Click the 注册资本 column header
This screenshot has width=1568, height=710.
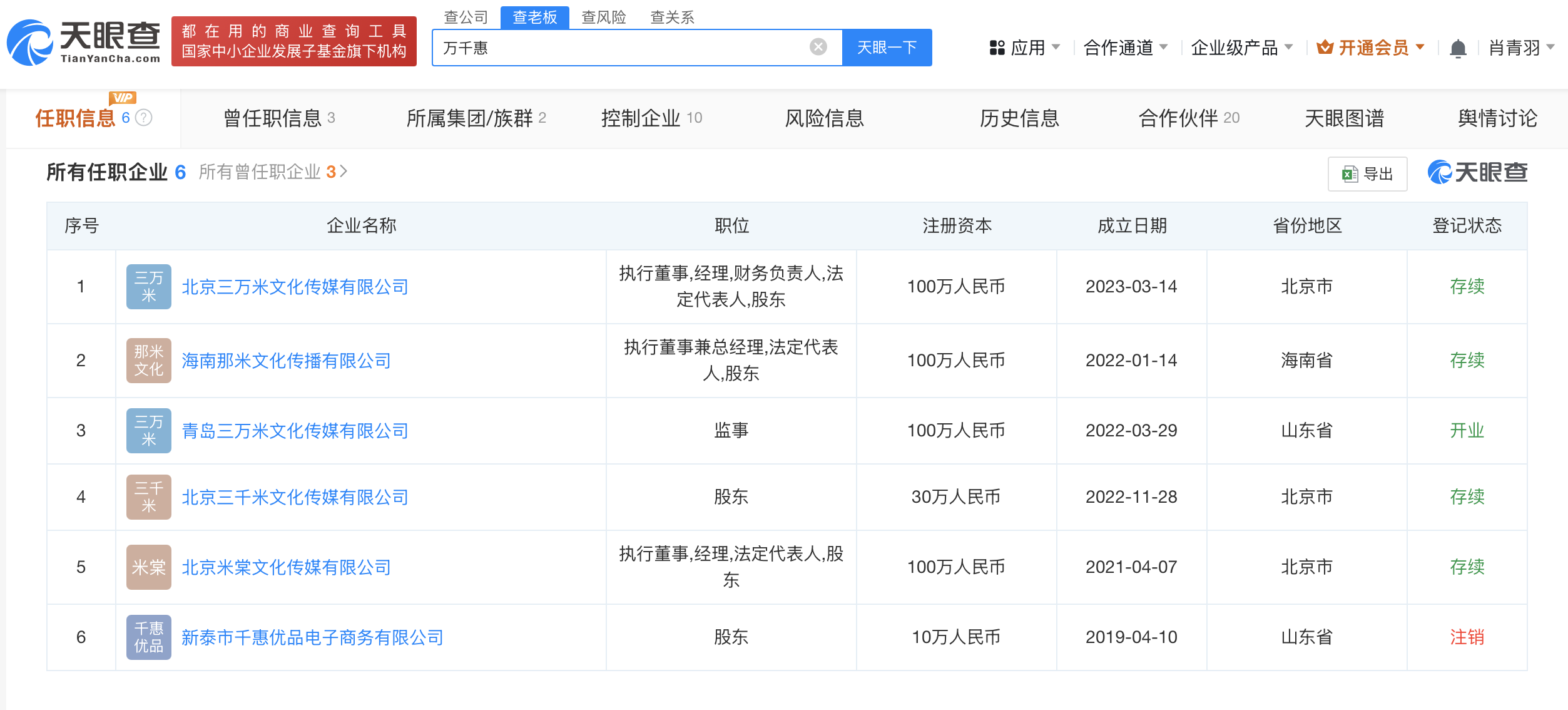pos(957,225)
